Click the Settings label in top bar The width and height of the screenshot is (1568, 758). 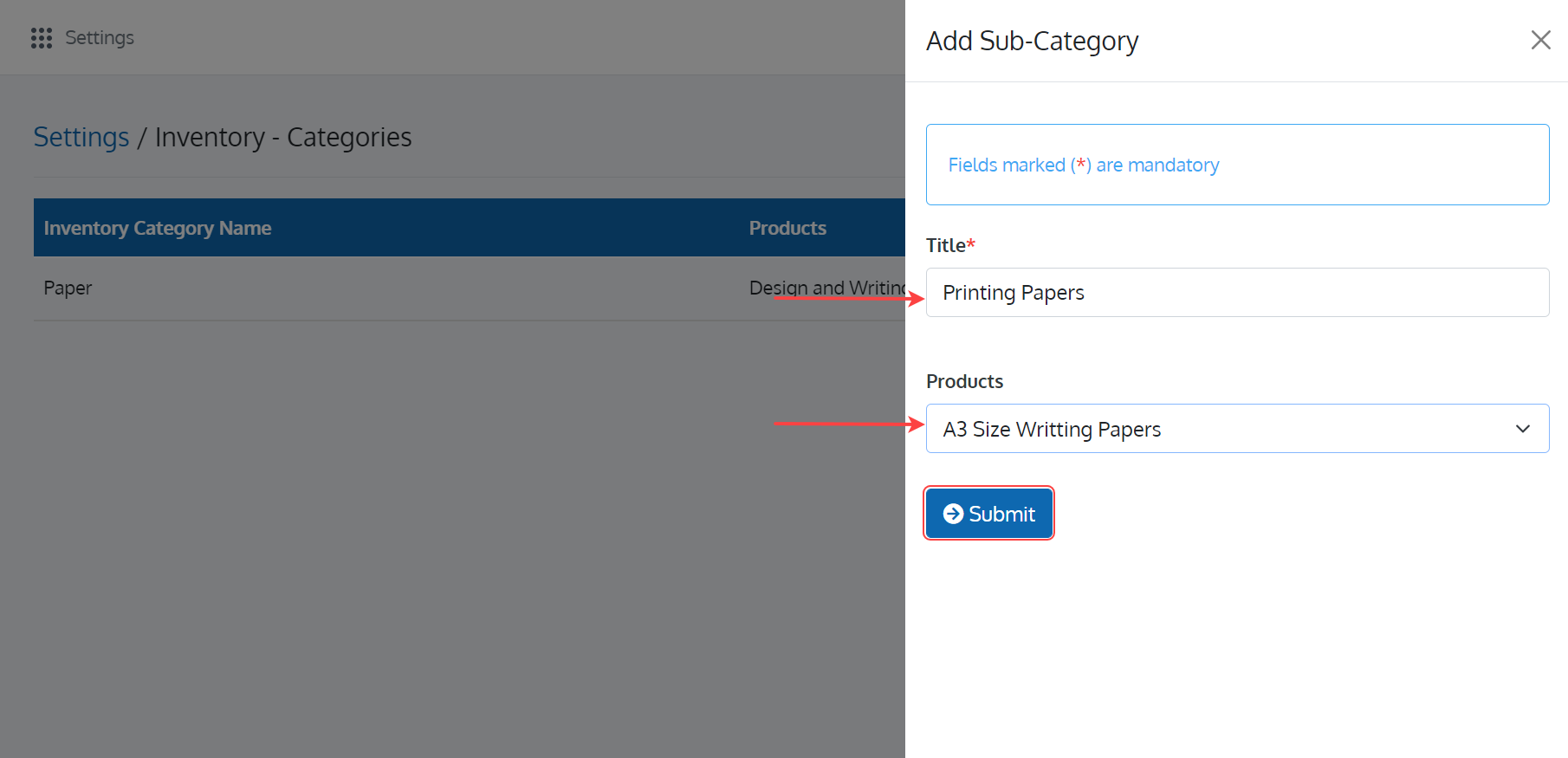click(100, 38)
